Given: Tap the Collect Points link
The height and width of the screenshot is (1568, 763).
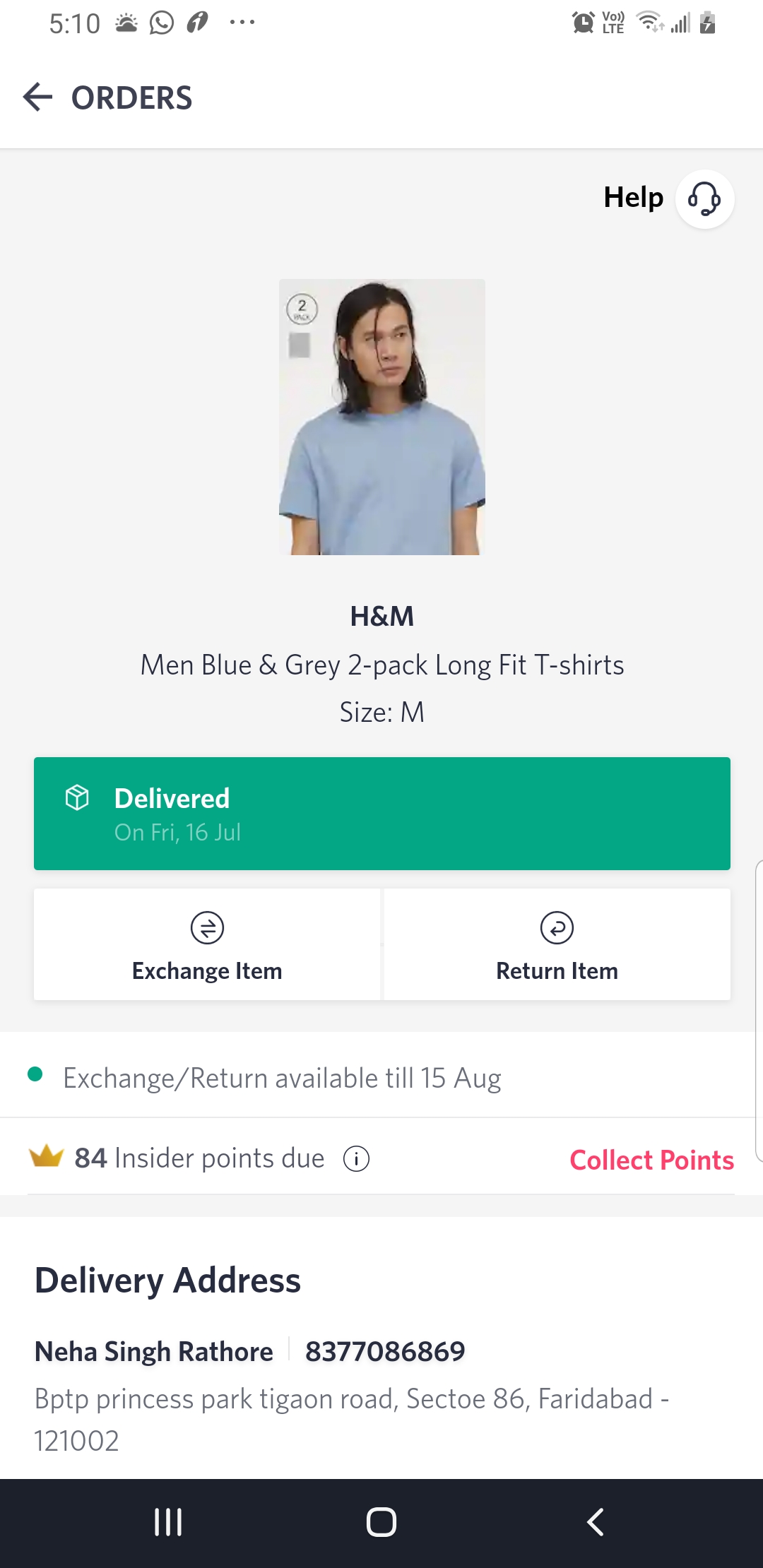Looking at the screenshot, I should (x=651, y=1160).
